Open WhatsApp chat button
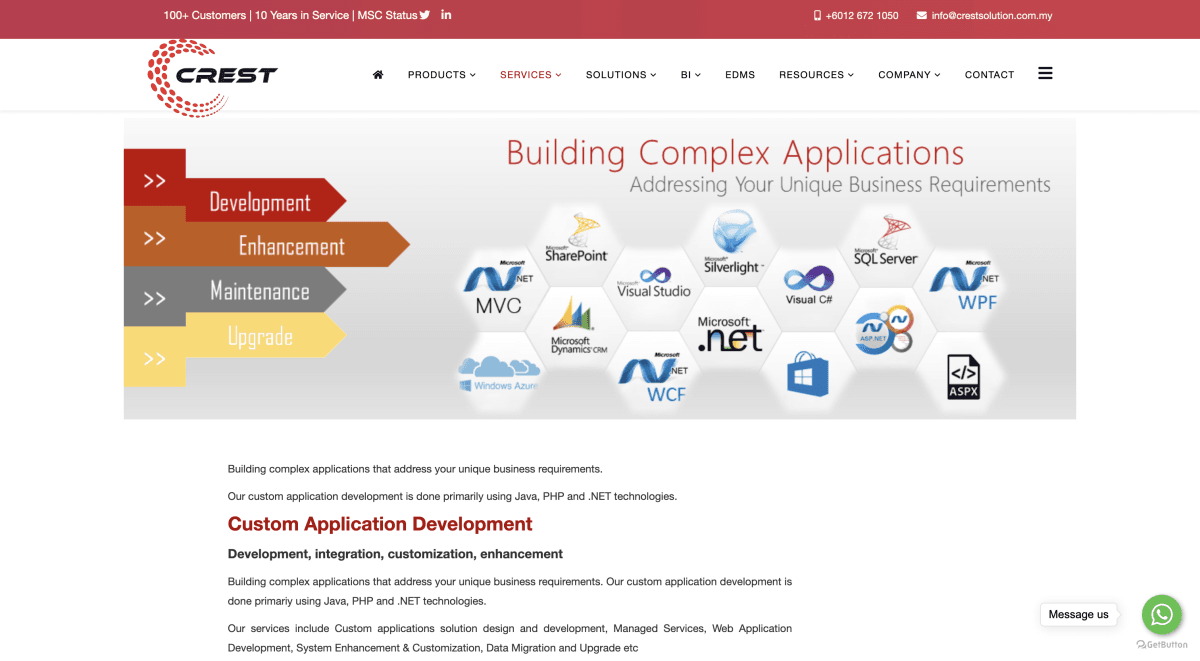Screen dimensions: 1200x661 pos(1162,614)
